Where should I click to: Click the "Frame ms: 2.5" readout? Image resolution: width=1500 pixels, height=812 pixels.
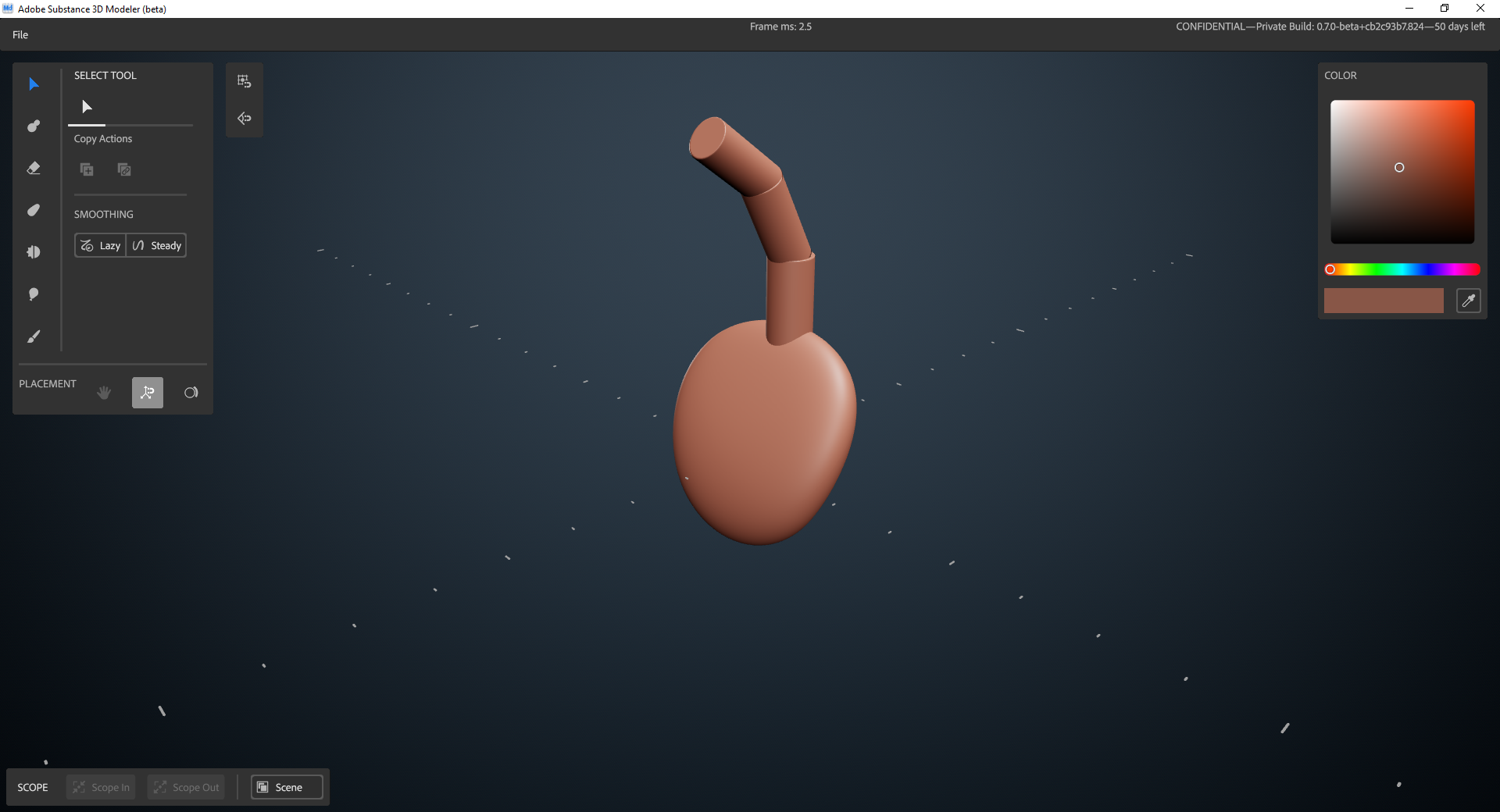(x=780, y=27)
